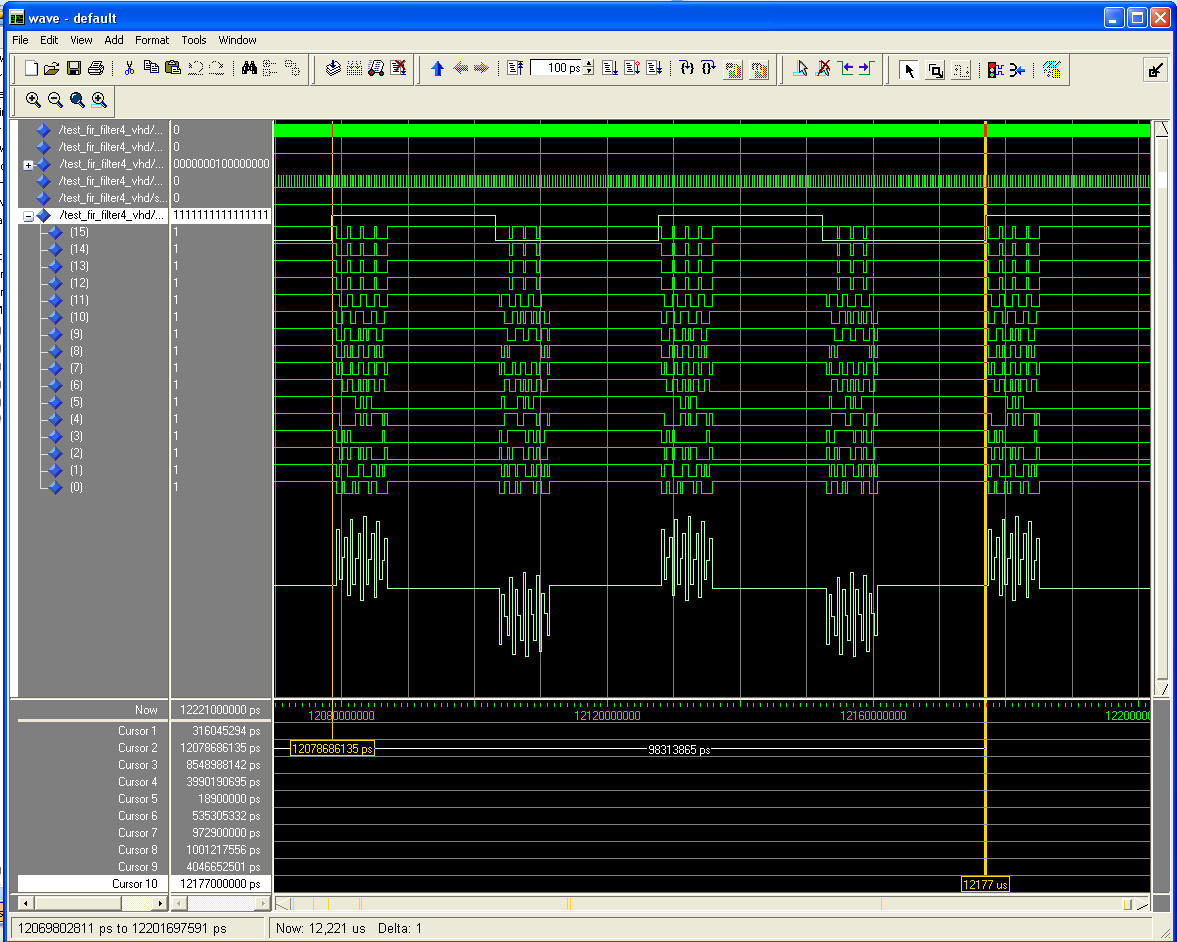Screen dimensions: 1177x942
Task: Select bit (12) in the signal list
Action: tap(79, 283)
